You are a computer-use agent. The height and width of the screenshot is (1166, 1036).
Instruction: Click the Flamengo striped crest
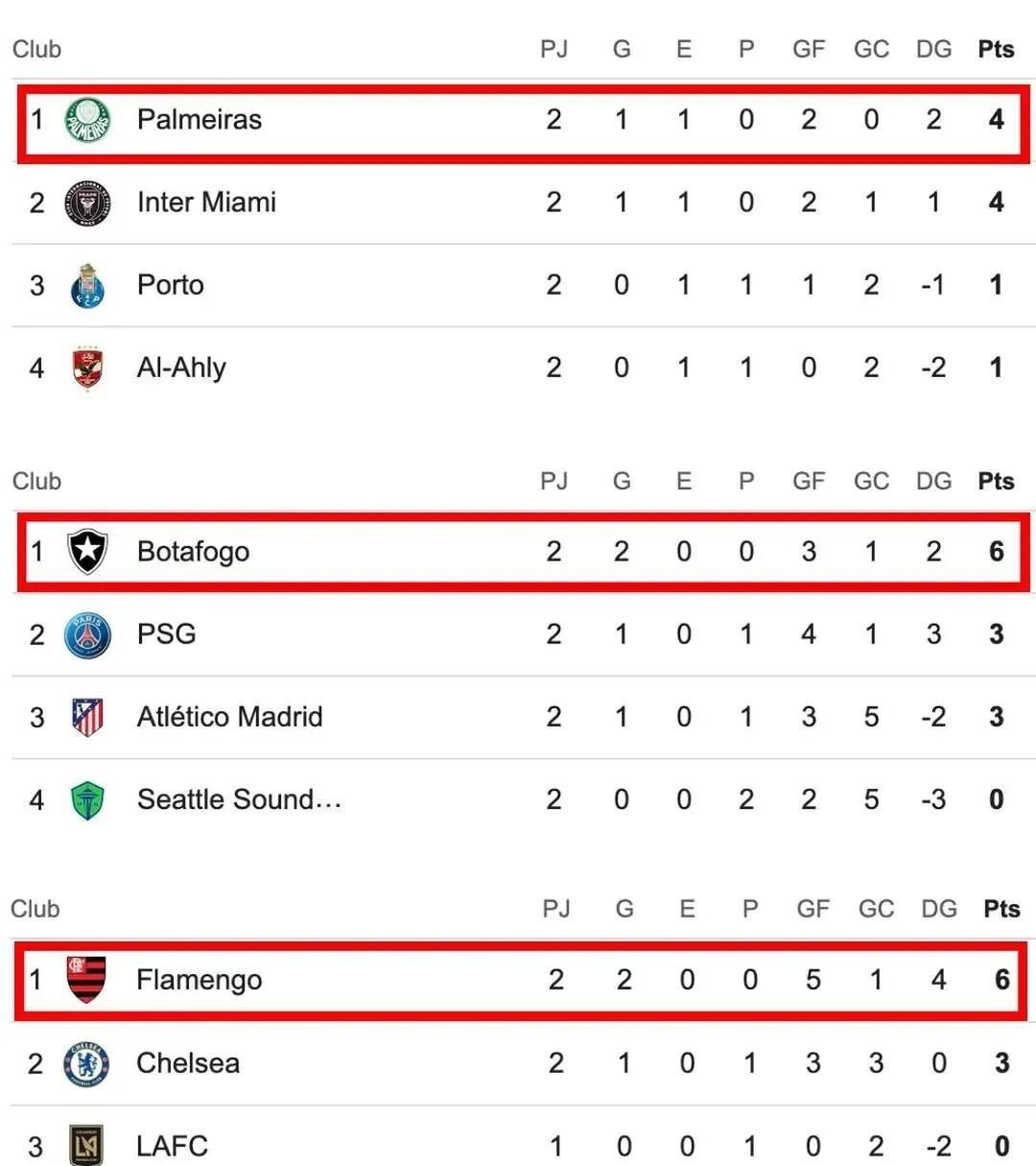86,980
